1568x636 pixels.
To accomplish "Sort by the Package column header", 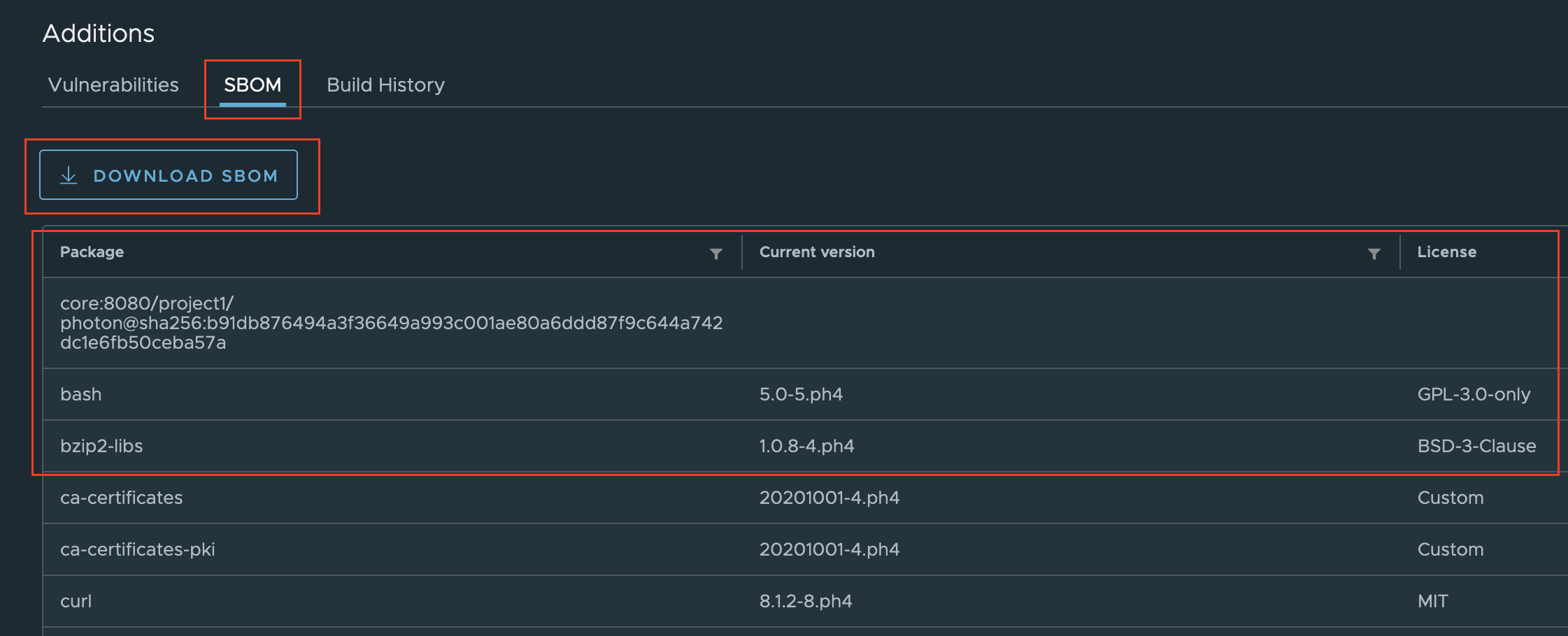I will (x=92, y=252).
